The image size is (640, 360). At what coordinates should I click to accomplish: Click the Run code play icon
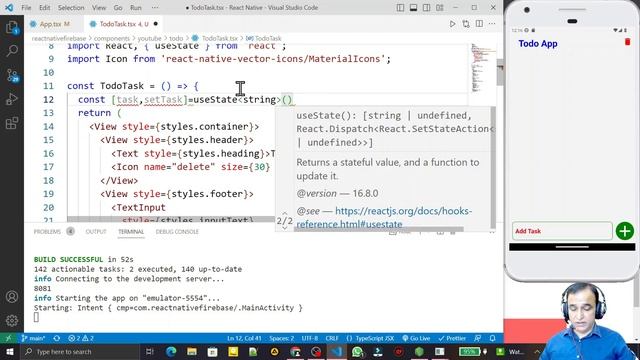point(452,24)
